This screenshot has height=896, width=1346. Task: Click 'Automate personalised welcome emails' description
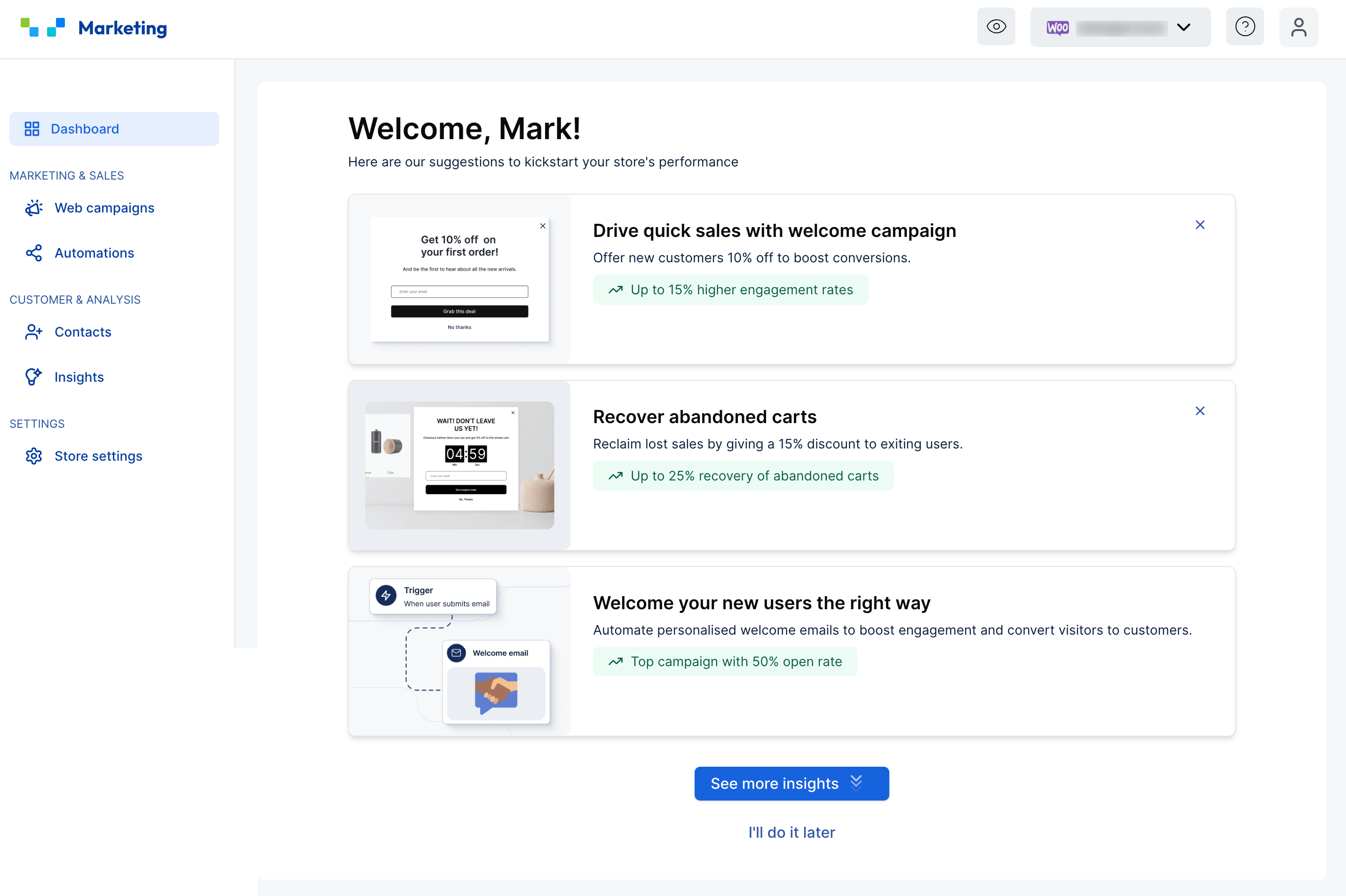point(892,630)
